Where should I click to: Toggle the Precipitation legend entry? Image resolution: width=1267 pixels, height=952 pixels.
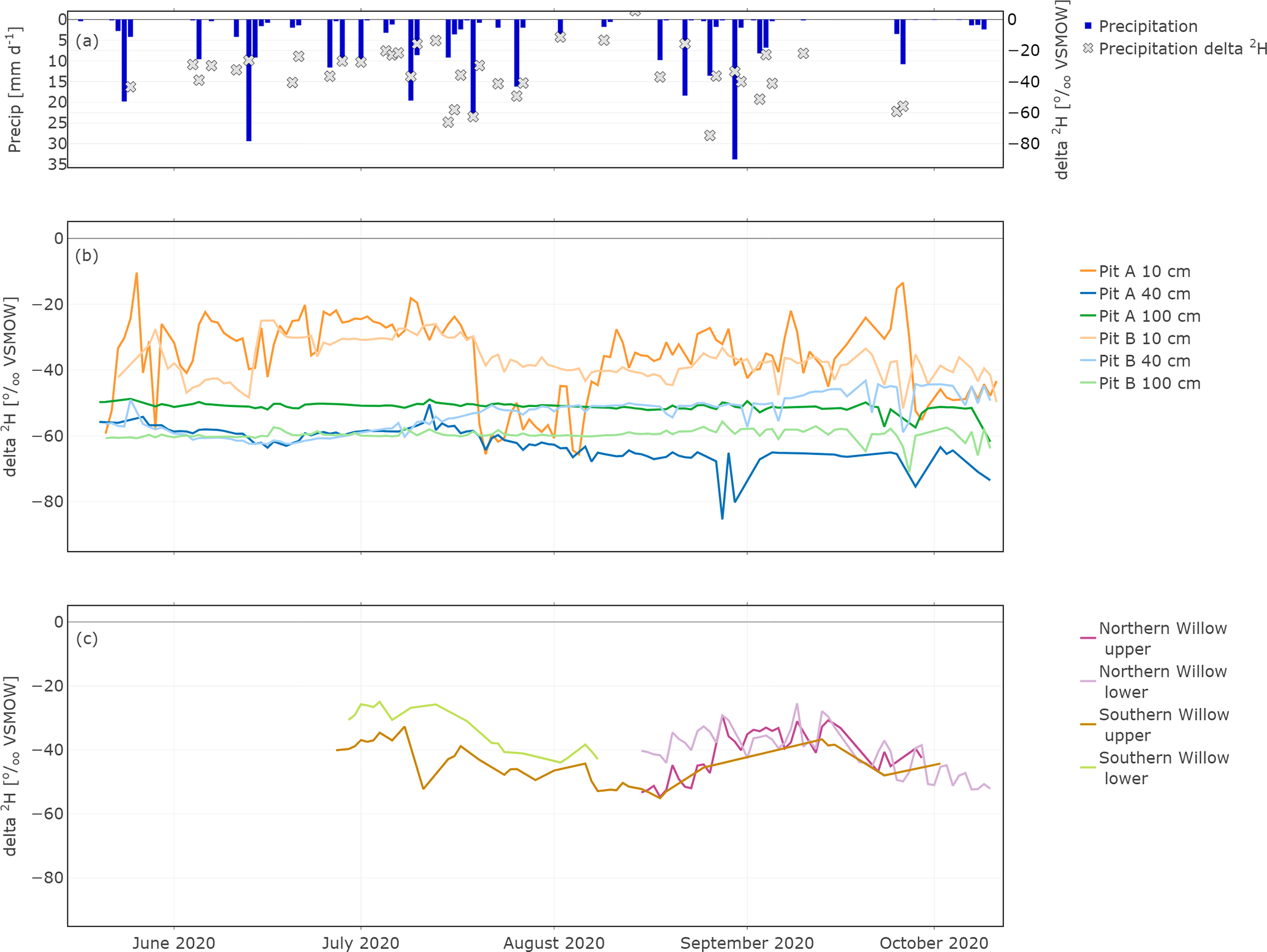pyautogui.click(x=1147, y=26)
